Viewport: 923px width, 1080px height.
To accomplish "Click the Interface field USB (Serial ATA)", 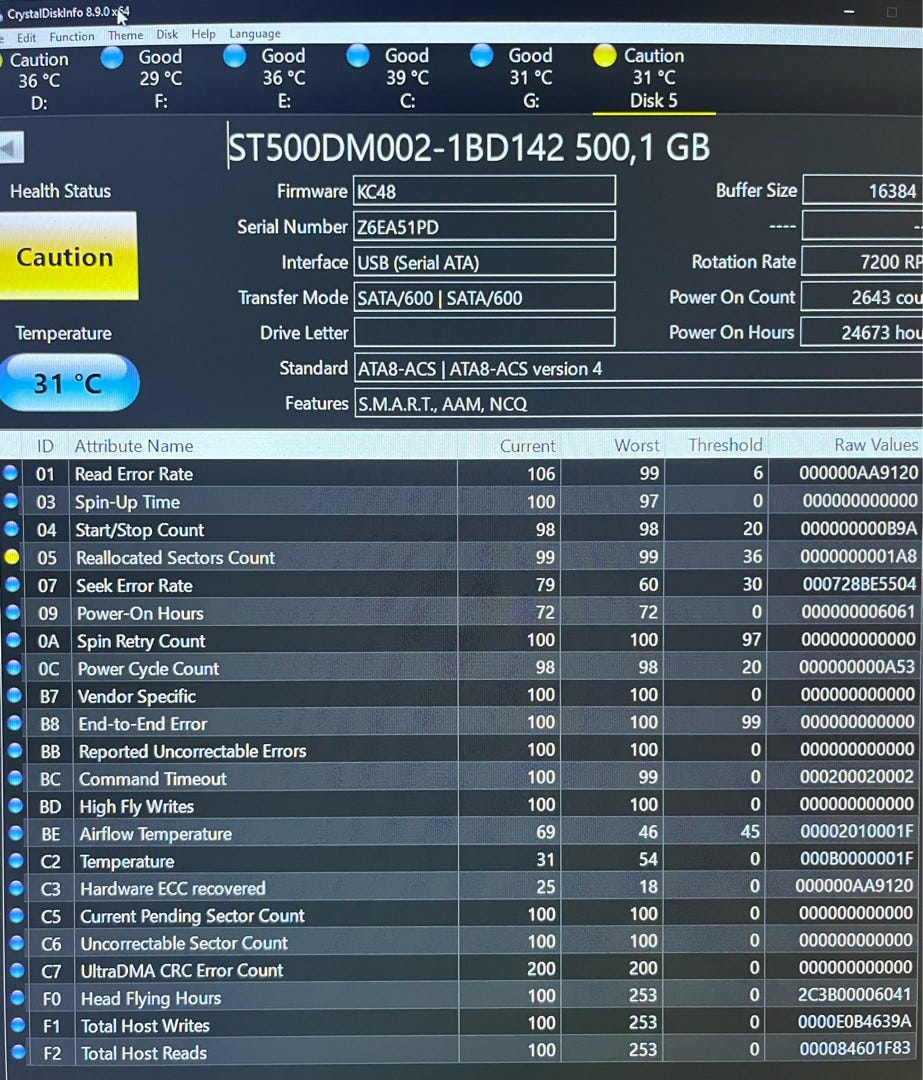I will (484, 262).
